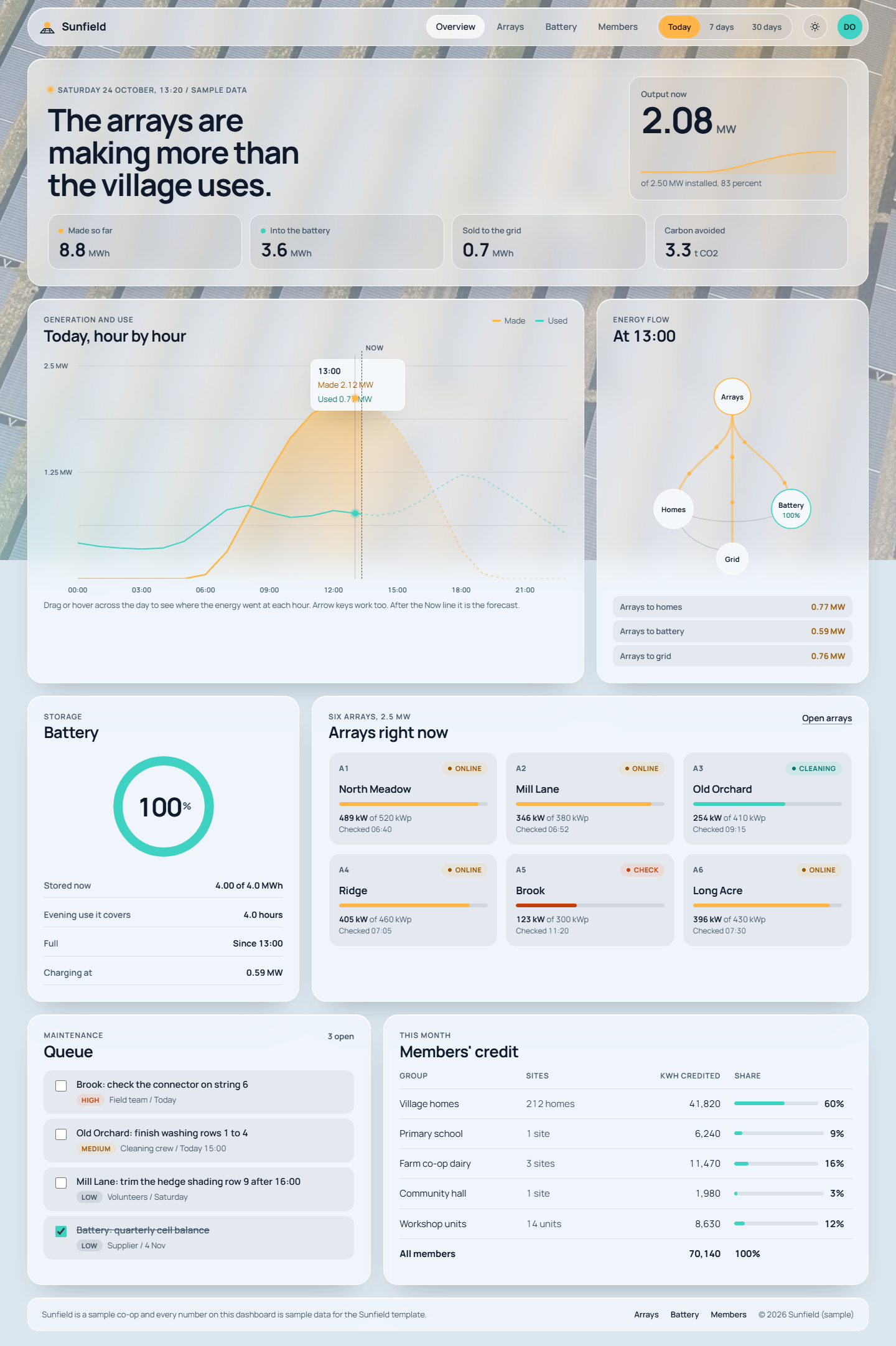Click the Arrays to grid flow row
Screen dimensions: 896x1346
pyautogui.click(x=732, y=657)
